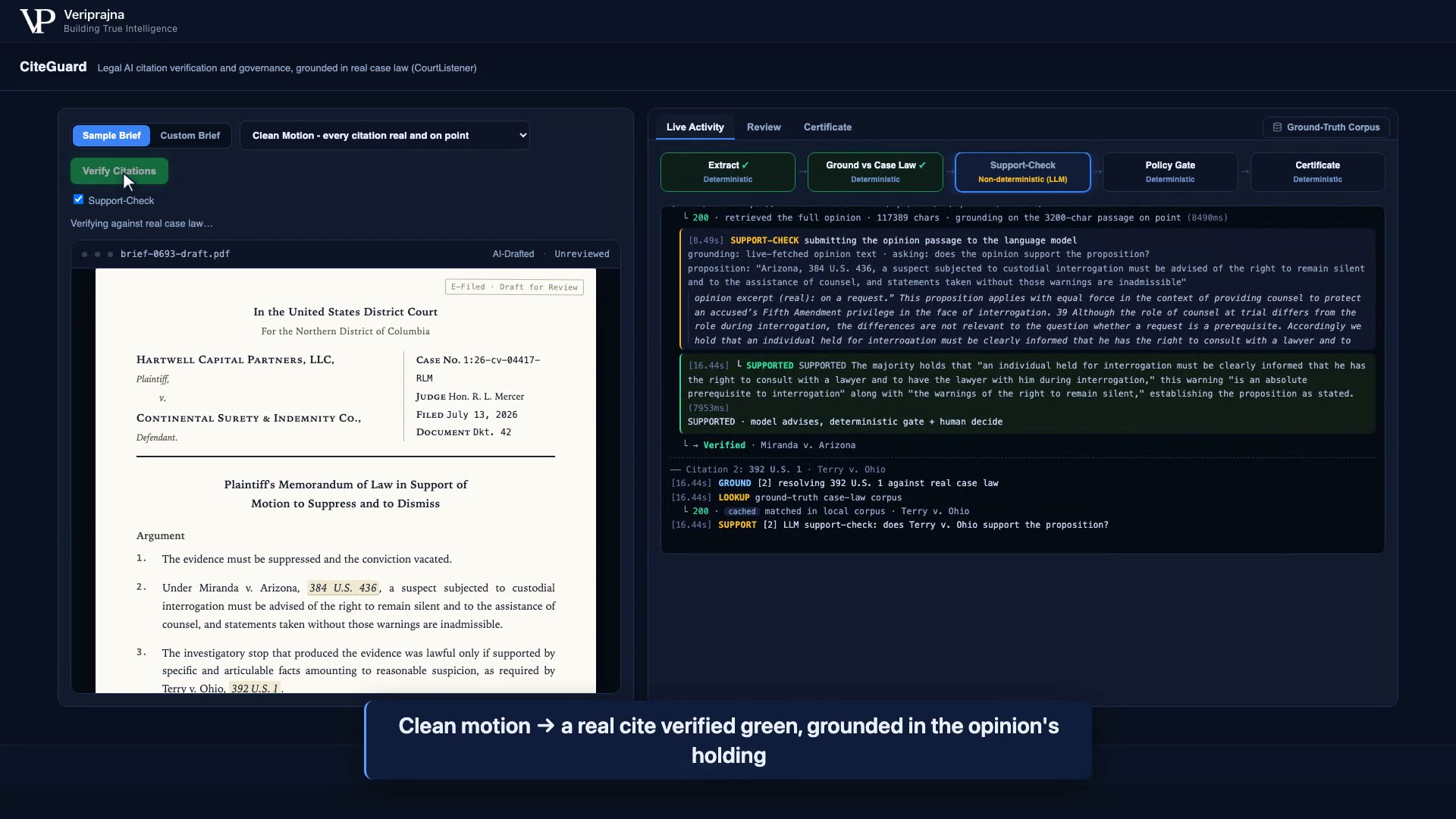
Task: Select the Certificate Deterministic stage card
Action: pyautogui.click(x=1317, y=172)
